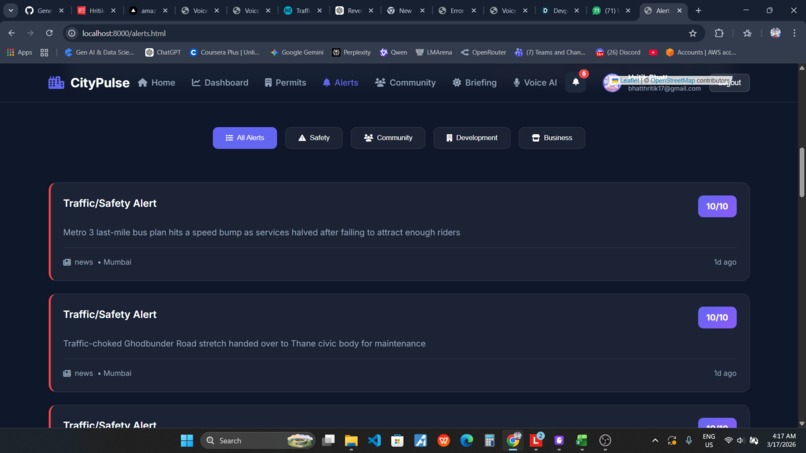Open Visual Studio Code from taskbar
The width and height of the screenshot is (806, 453).
click(374, 441)
